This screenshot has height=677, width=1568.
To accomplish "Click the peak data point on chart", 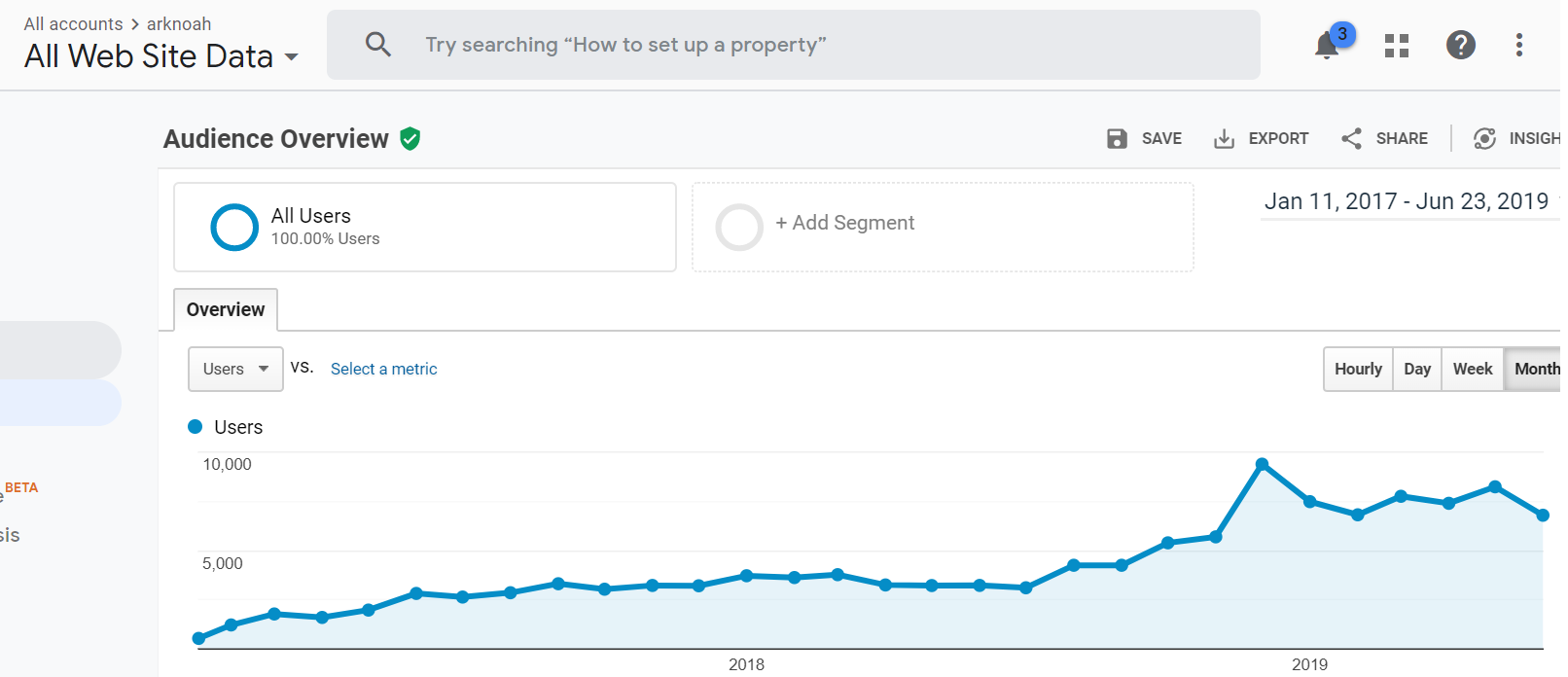I will (x=1262, y=465).
